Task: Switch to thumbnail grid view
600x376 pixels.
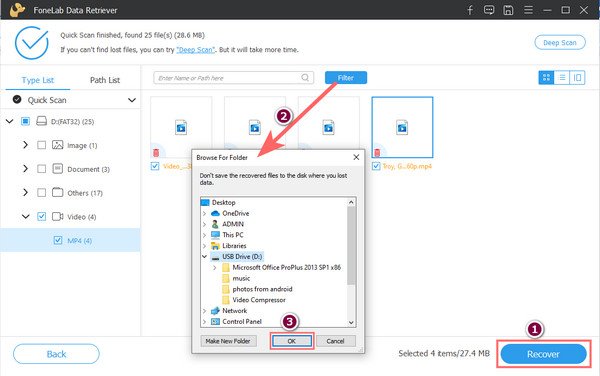Action: click(546, 78)
